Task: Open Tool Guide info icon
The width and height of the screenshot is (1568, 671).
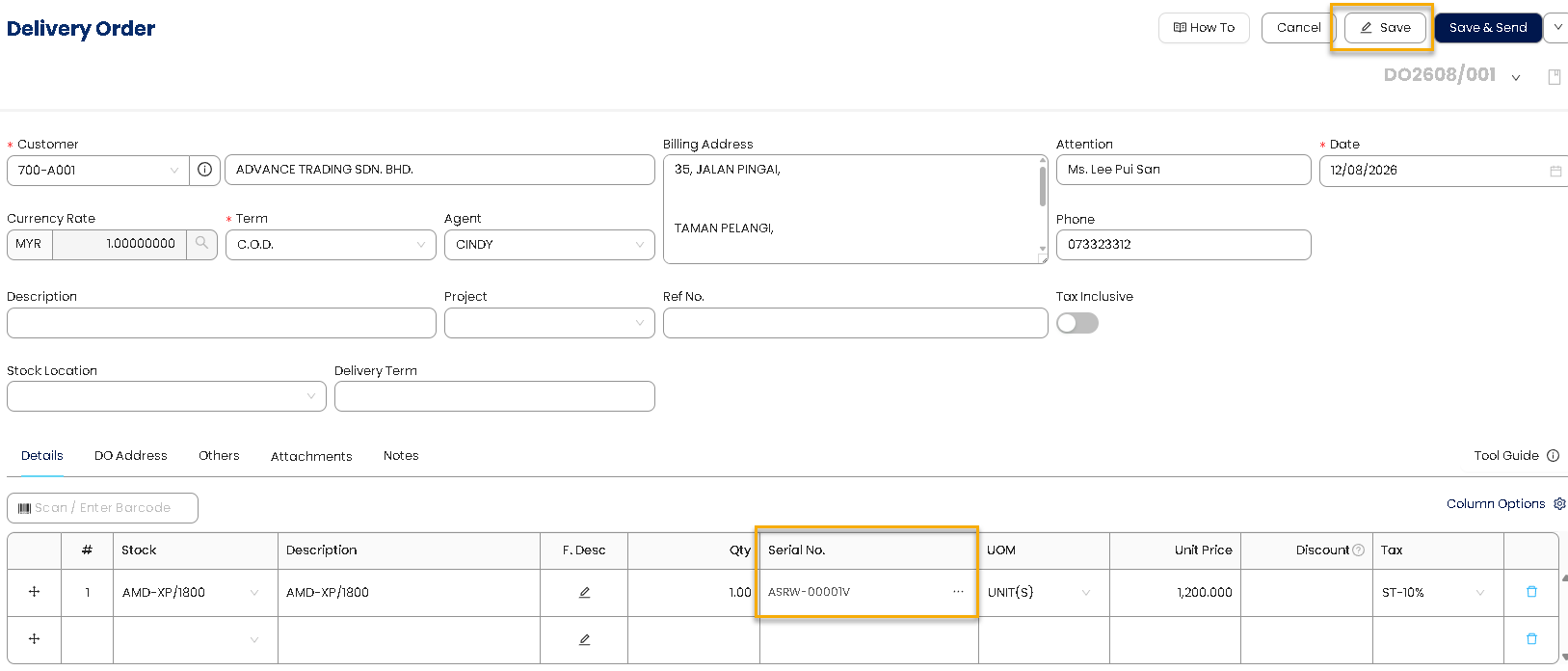Action: pyautogui.click(x=1553, y=456)
